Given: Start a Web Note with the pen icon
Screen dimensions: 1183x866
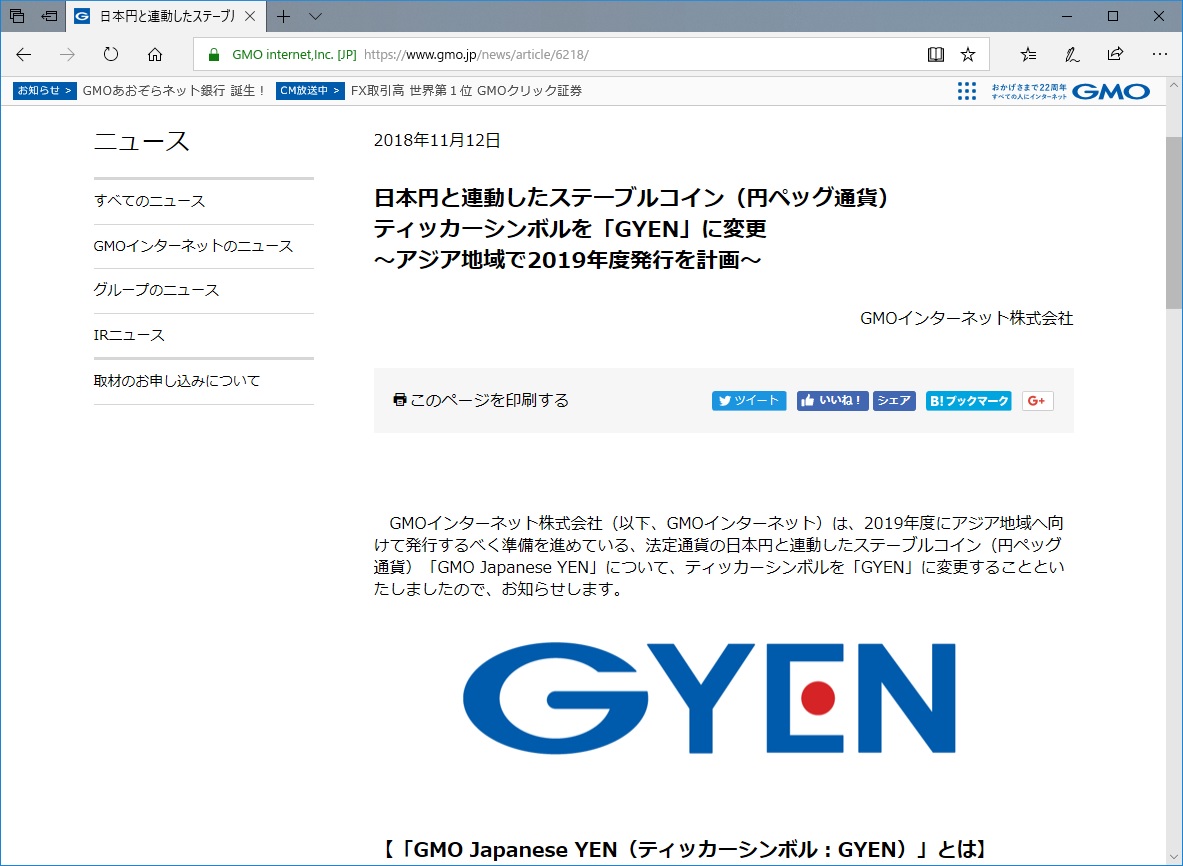Looking at the screenshot, I should tap(1072, 54).
